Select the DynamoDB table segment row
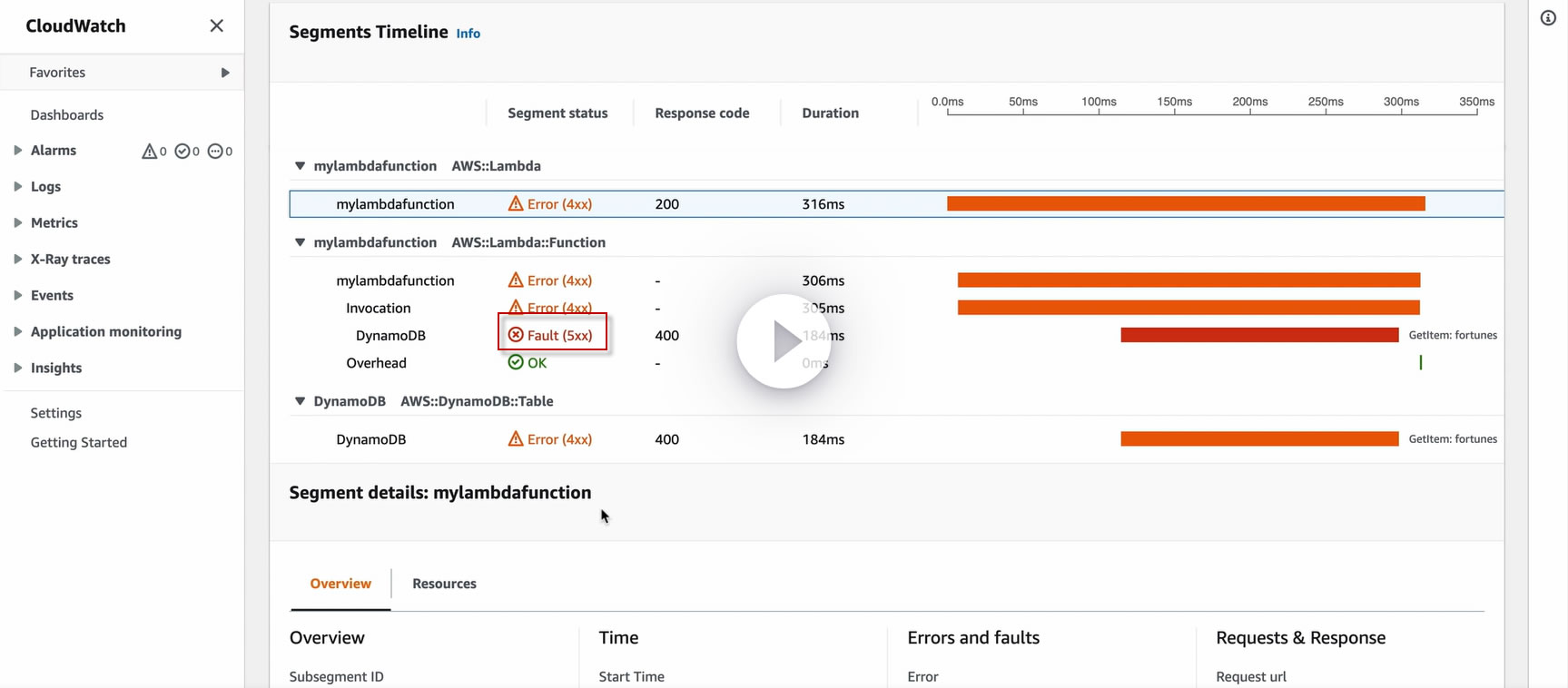The height and width of the screenshot is (688, 1568). 896,439
